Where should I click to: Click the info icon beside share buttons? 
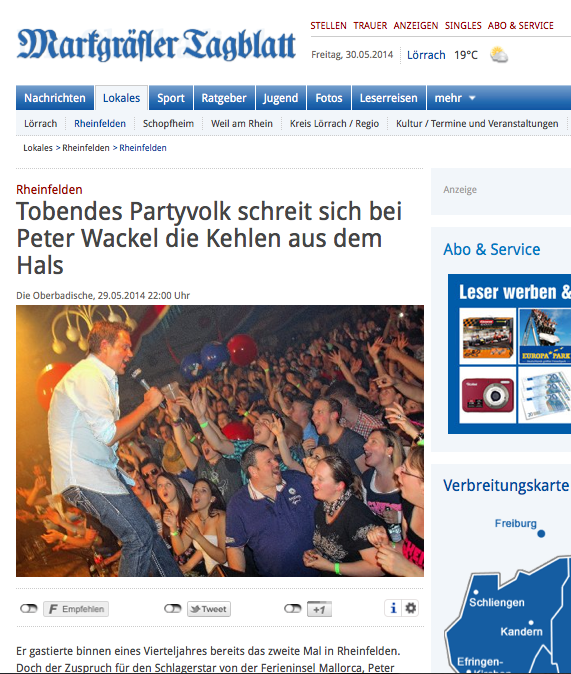coord(393,608)
